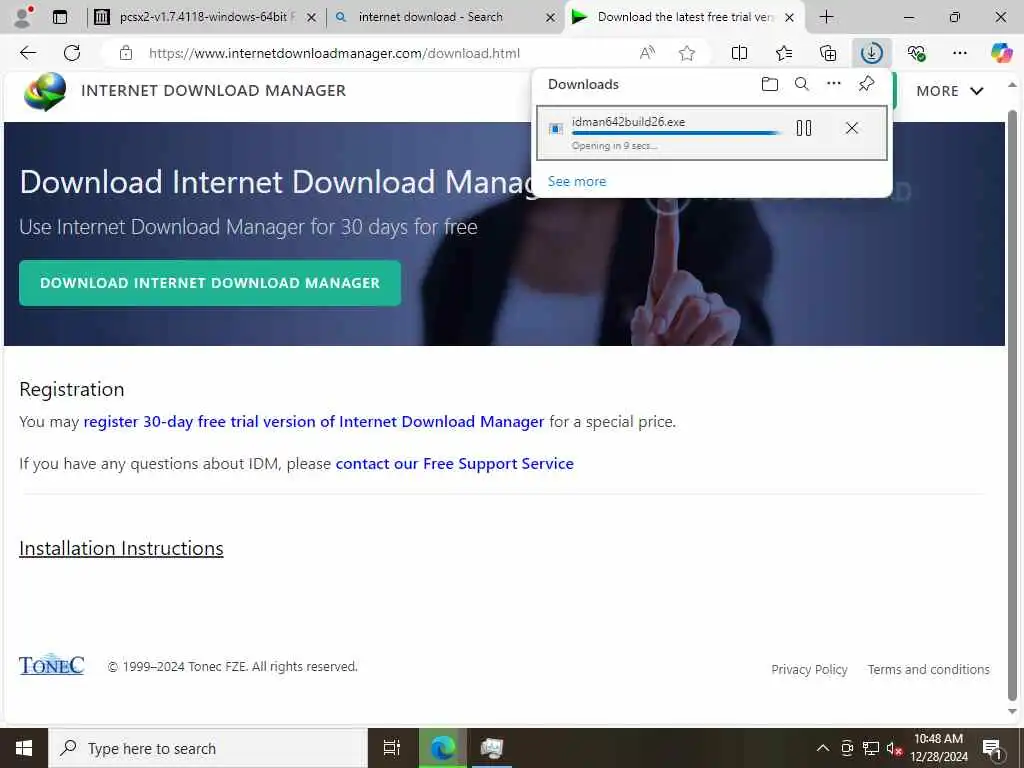
Task: Open the tab actions menu icon
Action: point(59,17)
